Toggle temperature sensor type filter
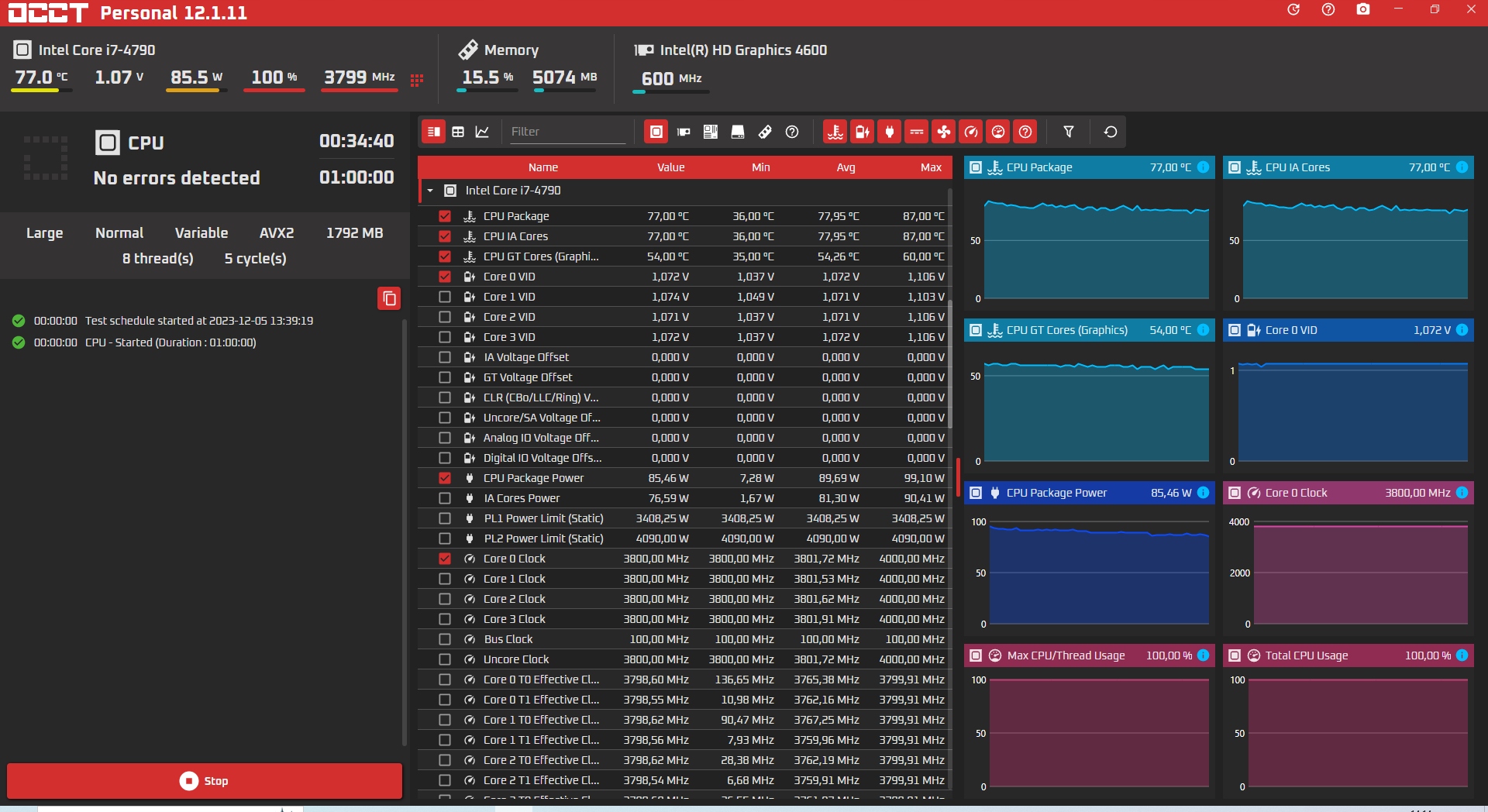 pyautogui.click(x=835, y=132)
